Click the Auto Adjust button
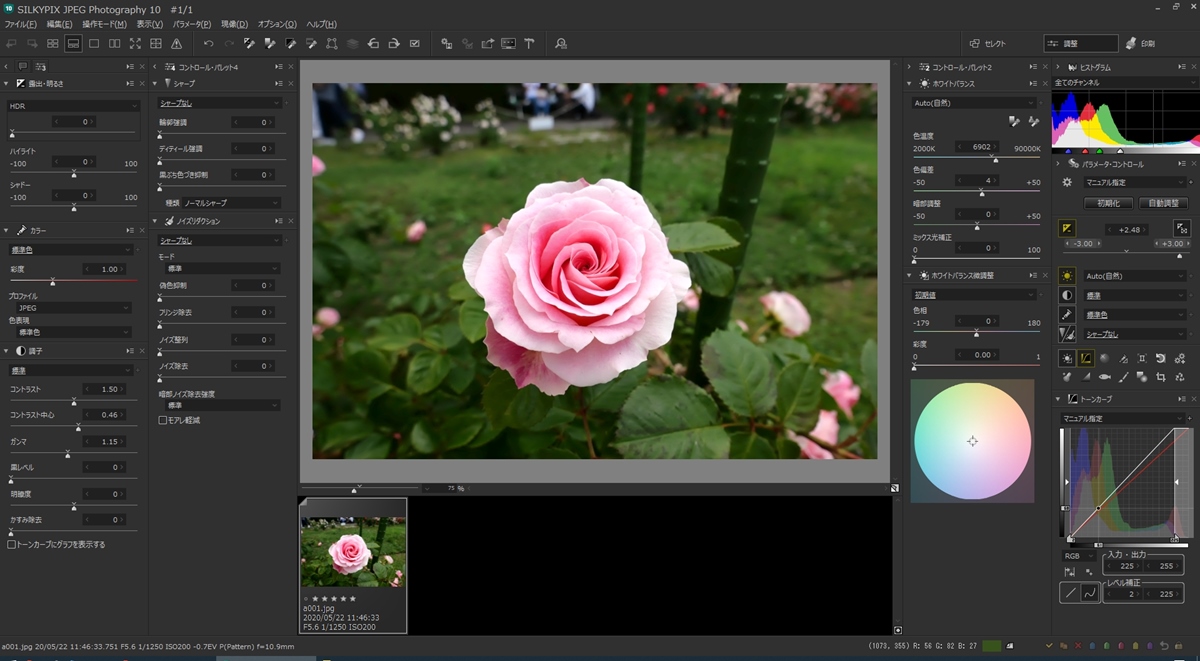 click(x=1162, y=203)
